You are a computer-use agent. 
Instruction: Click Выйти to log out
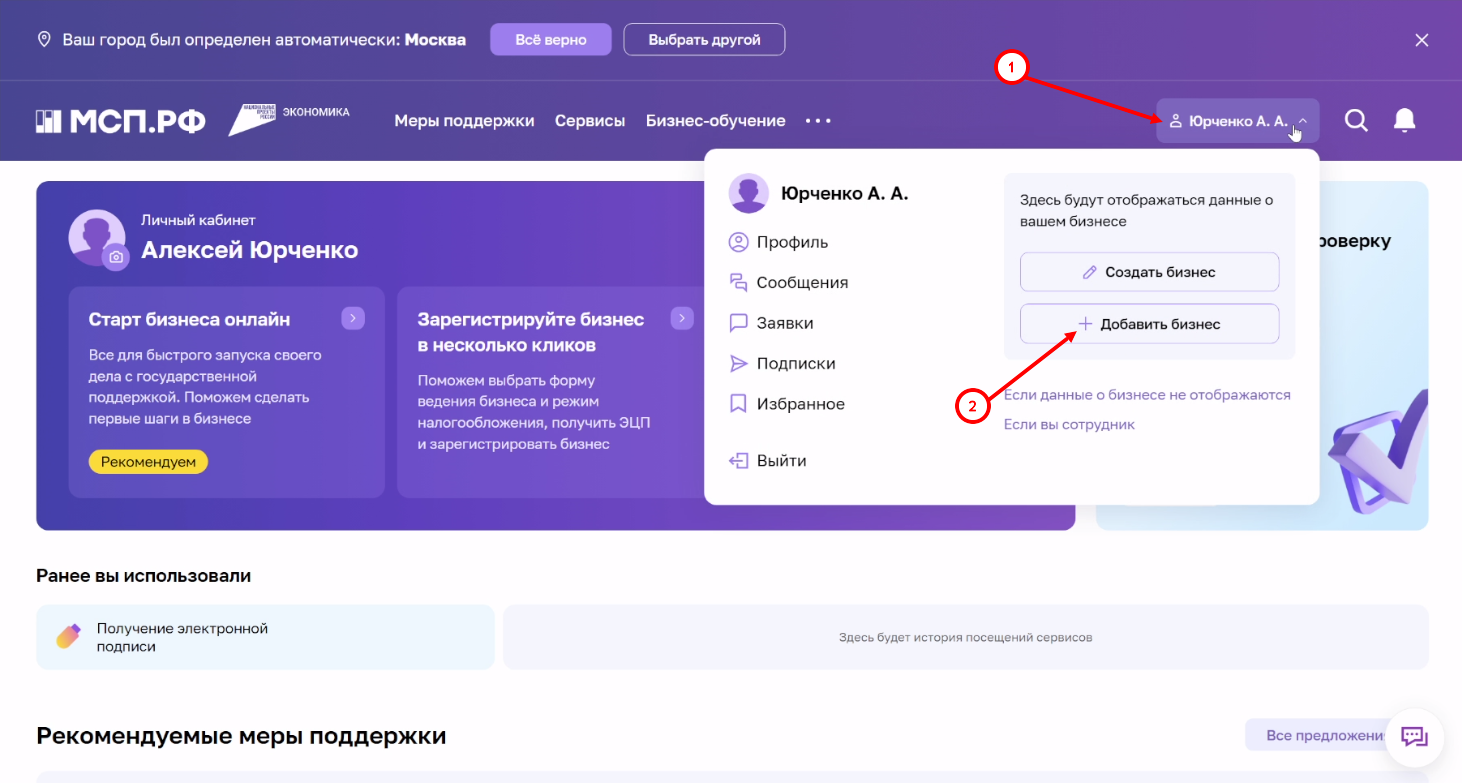[x=781, y=461]
